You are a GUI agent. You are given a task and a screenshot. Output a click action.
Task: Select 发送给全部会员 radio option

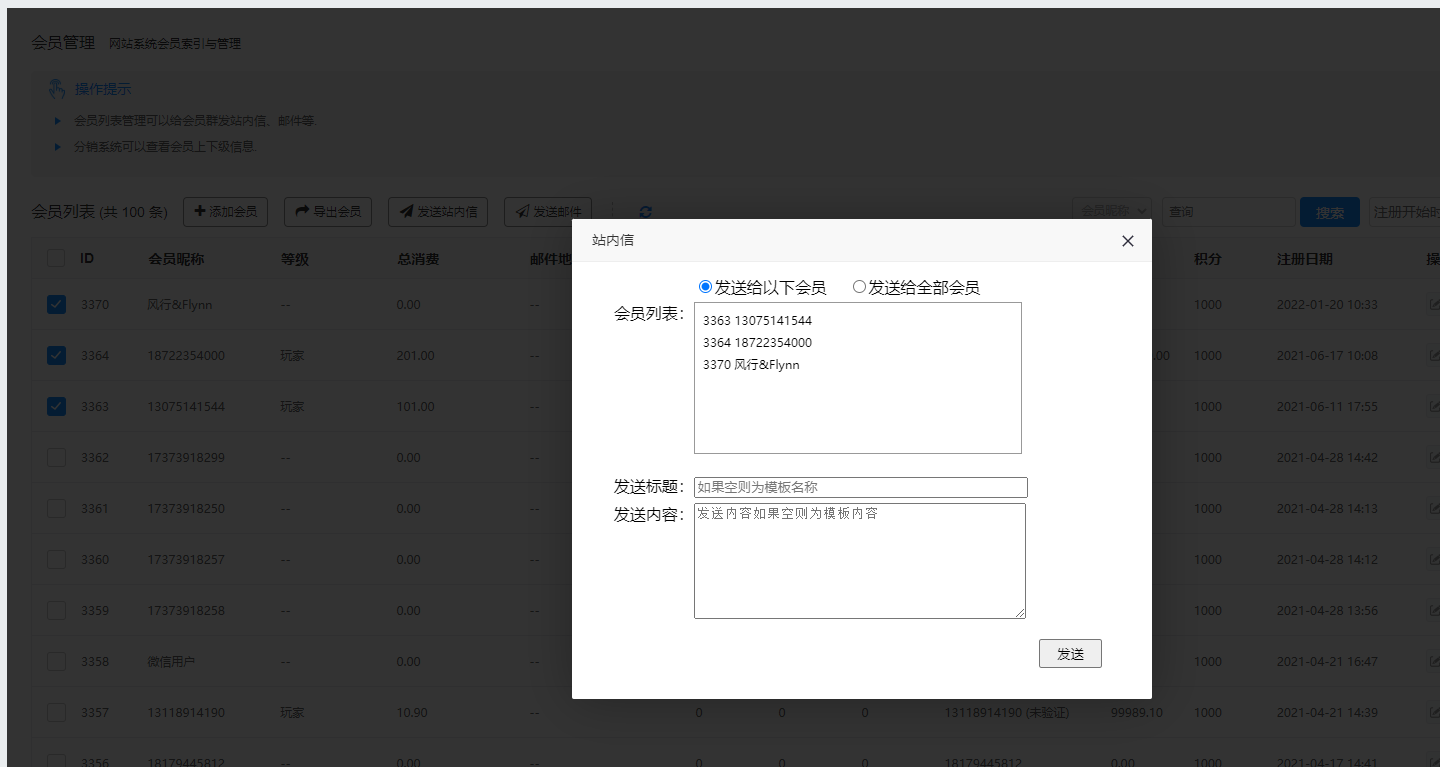pos(859,287)
